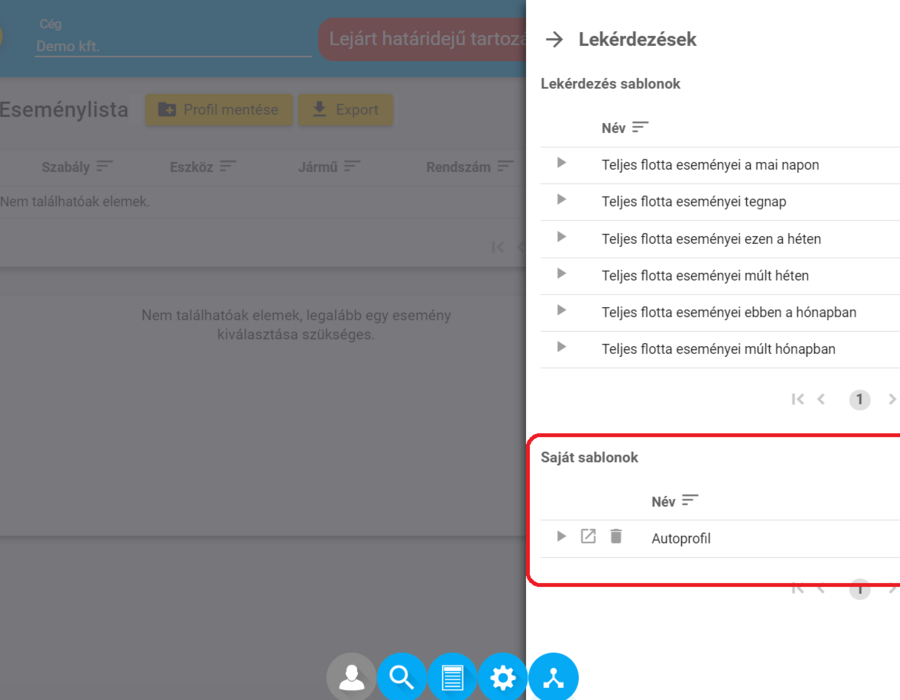Run 'Teljes flotta eseményei múlt héten'

coord(561,274)
